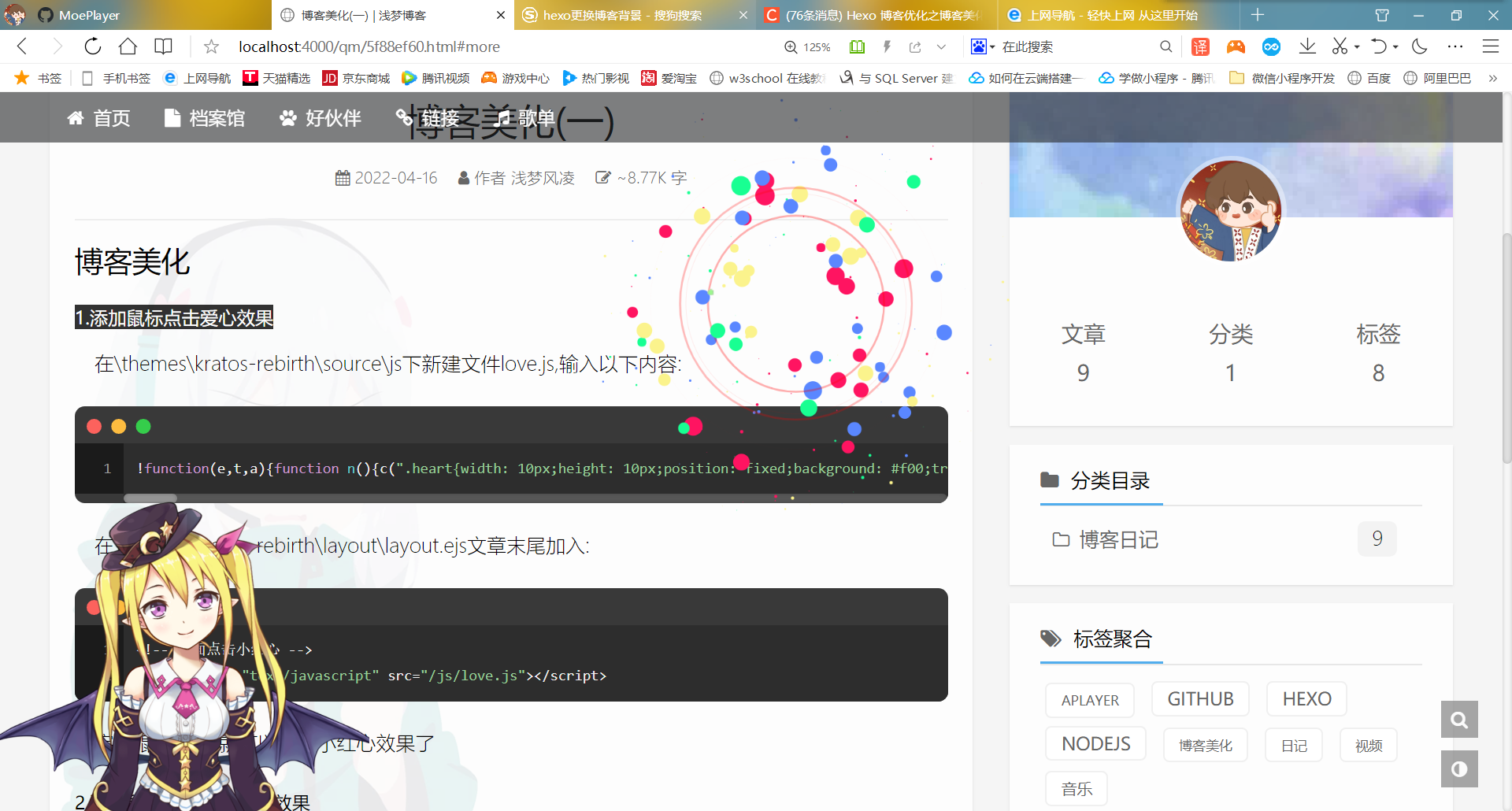Click the author avatar image in sidebar
This screenshot has width=1512, height=811.
pyautogui.click(x=1231, y=210)
